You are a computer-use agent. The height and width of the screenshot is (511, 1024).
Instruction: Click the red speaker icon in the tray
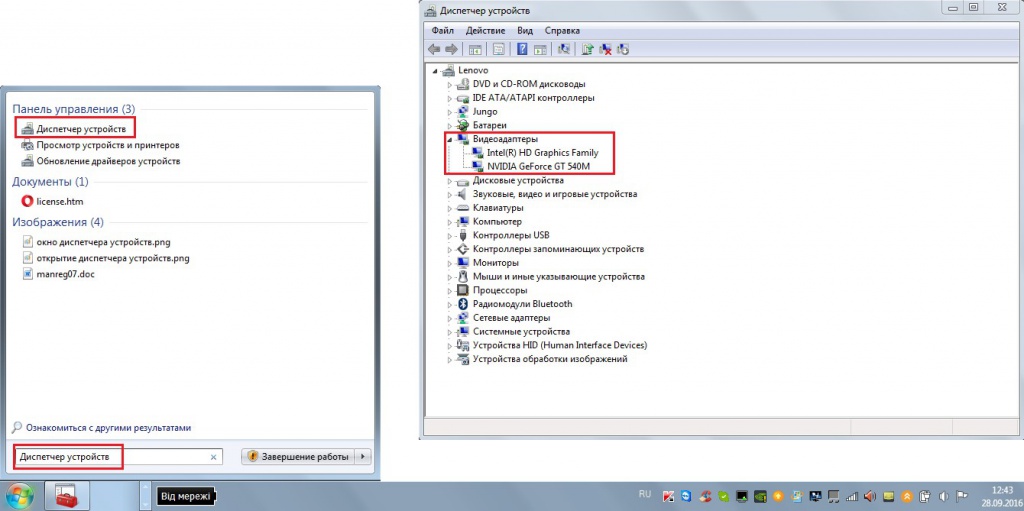point(871,496)
